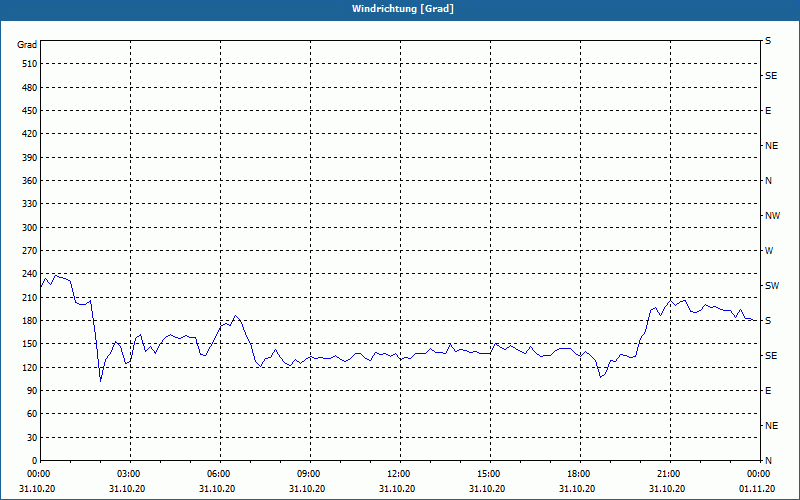This screenshot has height=500, width=800.
Task: Choose the 60 degree axis label
Action: [x=32, y=414]
